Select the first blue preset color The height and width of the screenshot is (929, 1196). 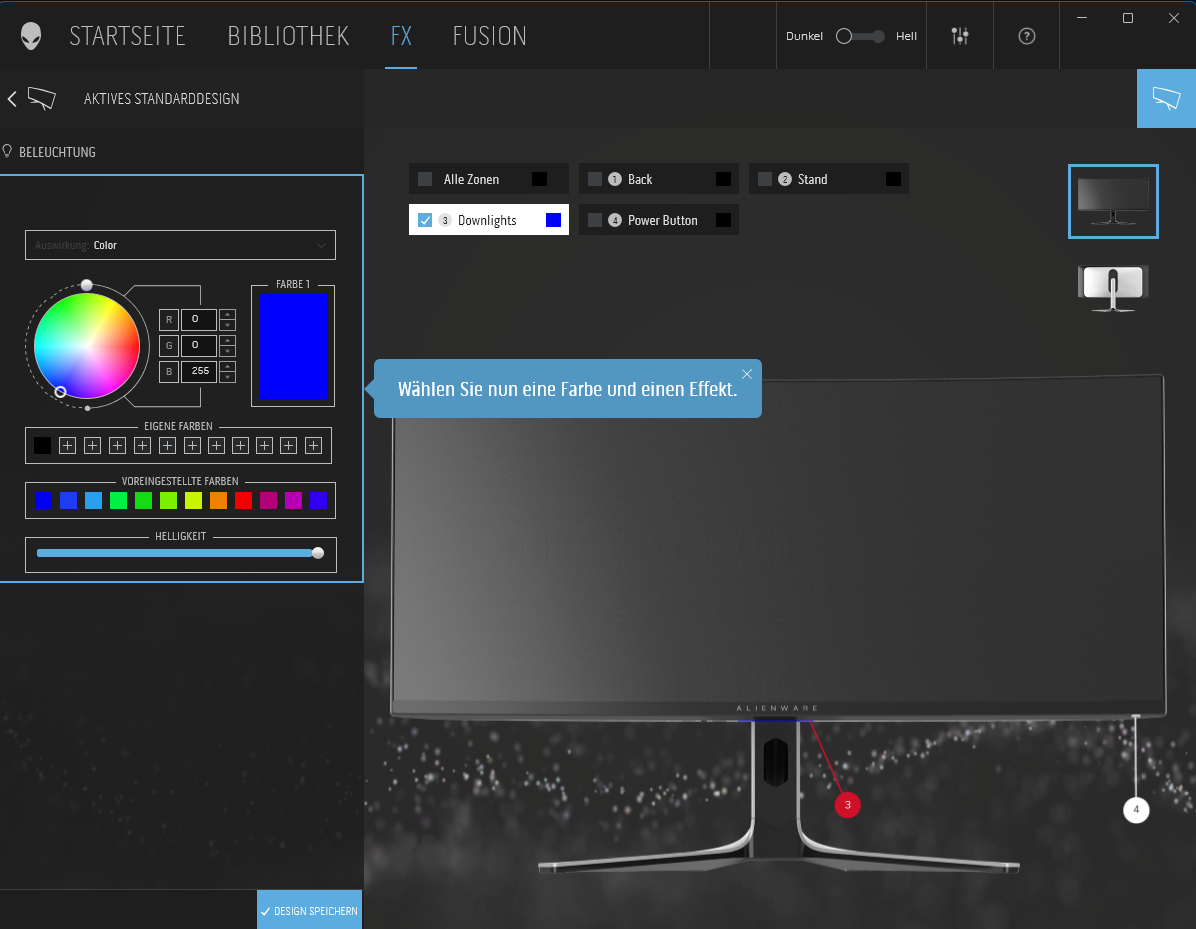click(43, 500)
